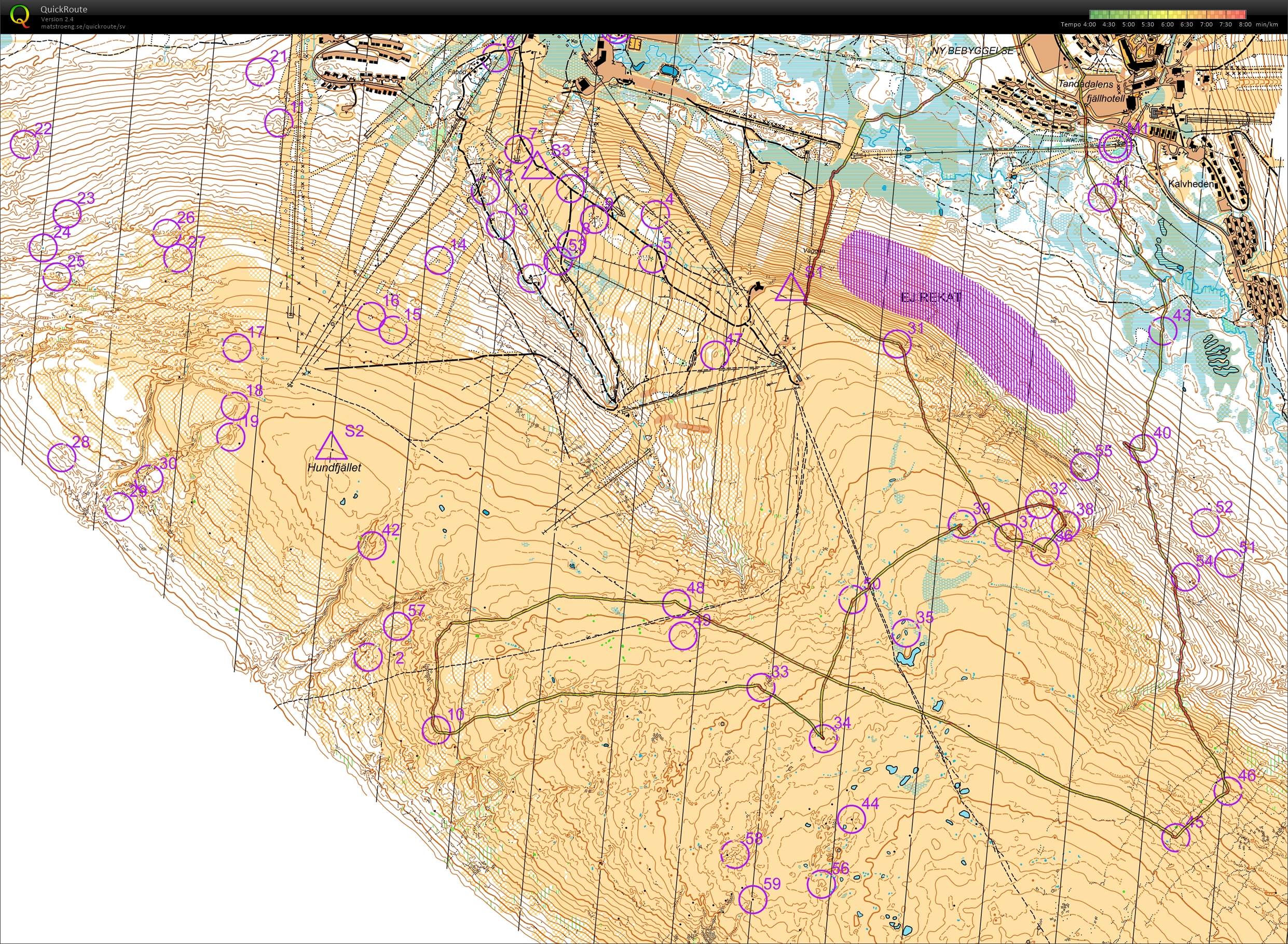
Task: Click control circle 42
Action: click(x=372, y=545)
